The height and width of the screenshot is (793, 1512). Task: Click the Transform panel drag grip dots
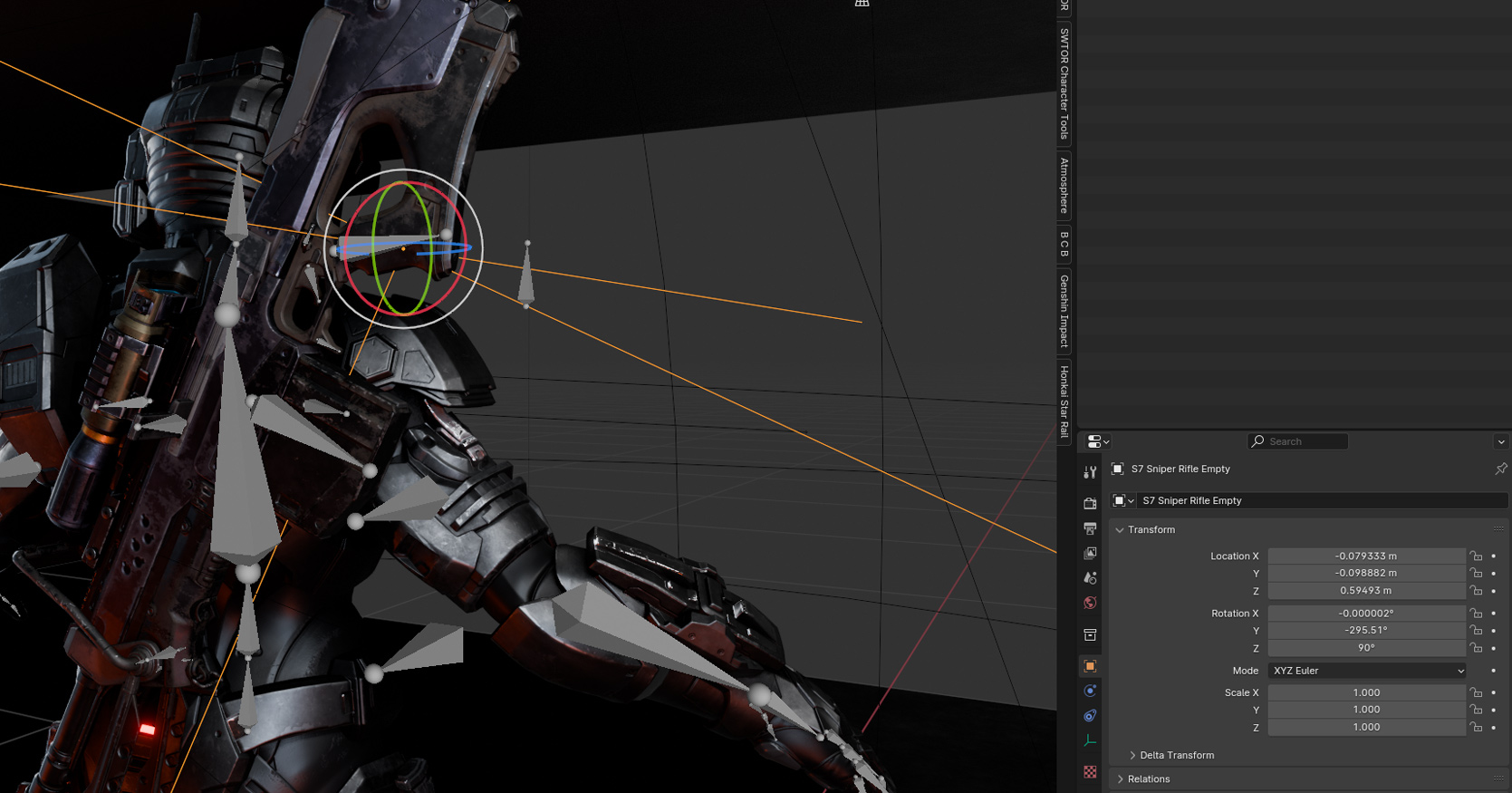1498,529
